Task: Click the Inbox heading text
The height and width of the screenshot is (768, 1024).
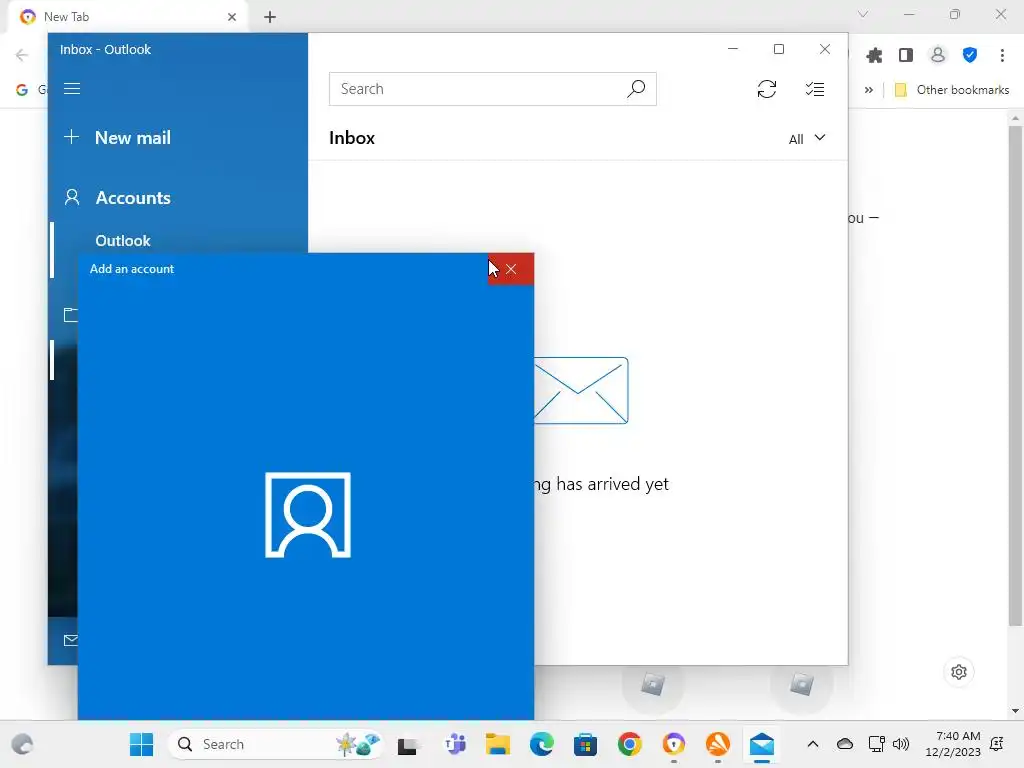Action: coord(352,138)
